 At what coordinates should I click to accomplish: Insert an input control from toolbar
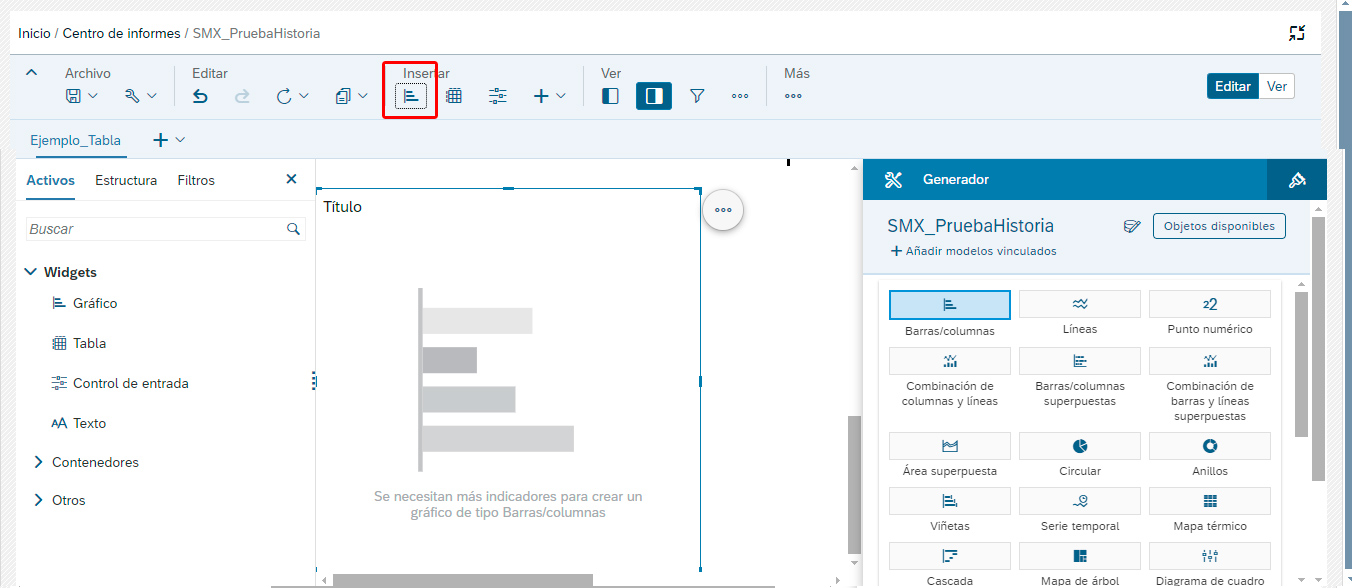click(498, 96)
